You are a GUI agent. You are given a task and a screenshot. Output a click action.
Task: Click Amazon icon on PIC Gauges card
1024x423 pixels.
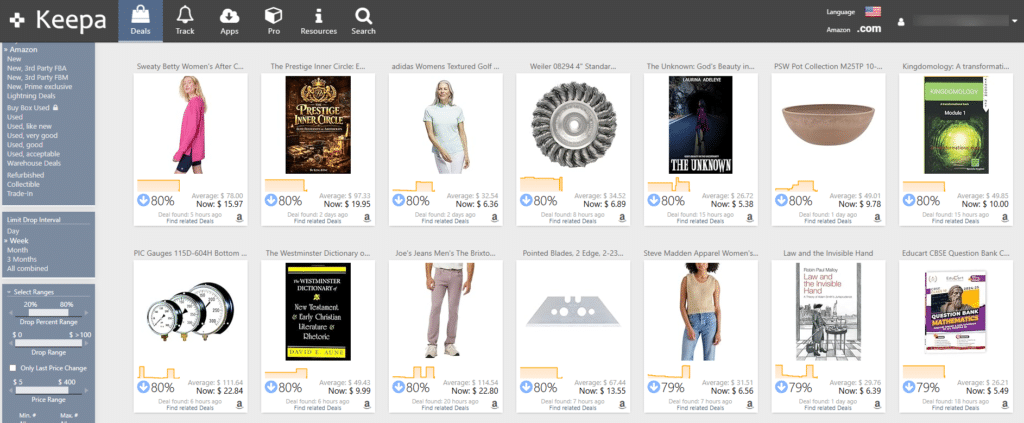[240, 404]
